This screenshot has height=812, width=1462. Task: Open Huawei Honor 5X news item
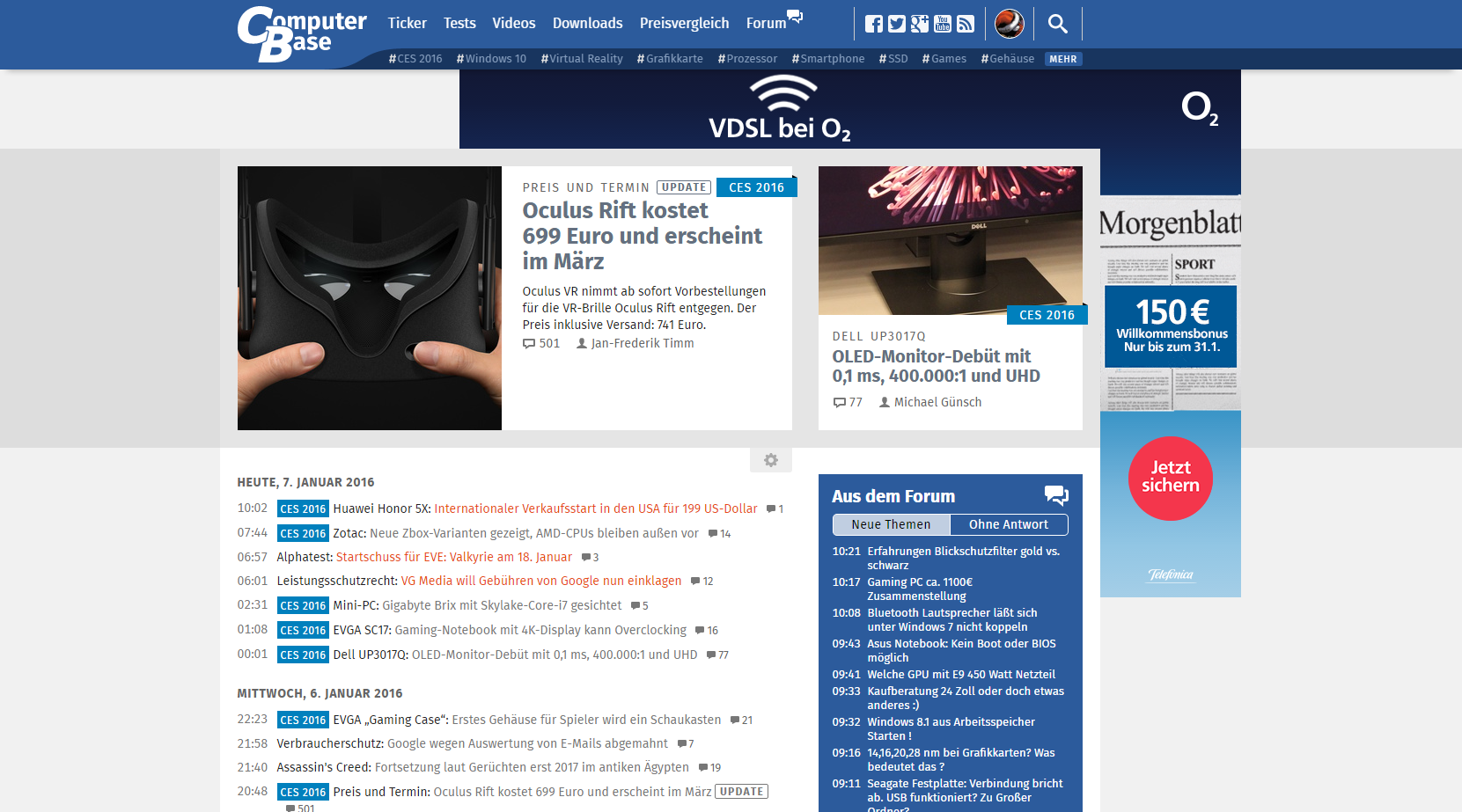tap(545, 508)
